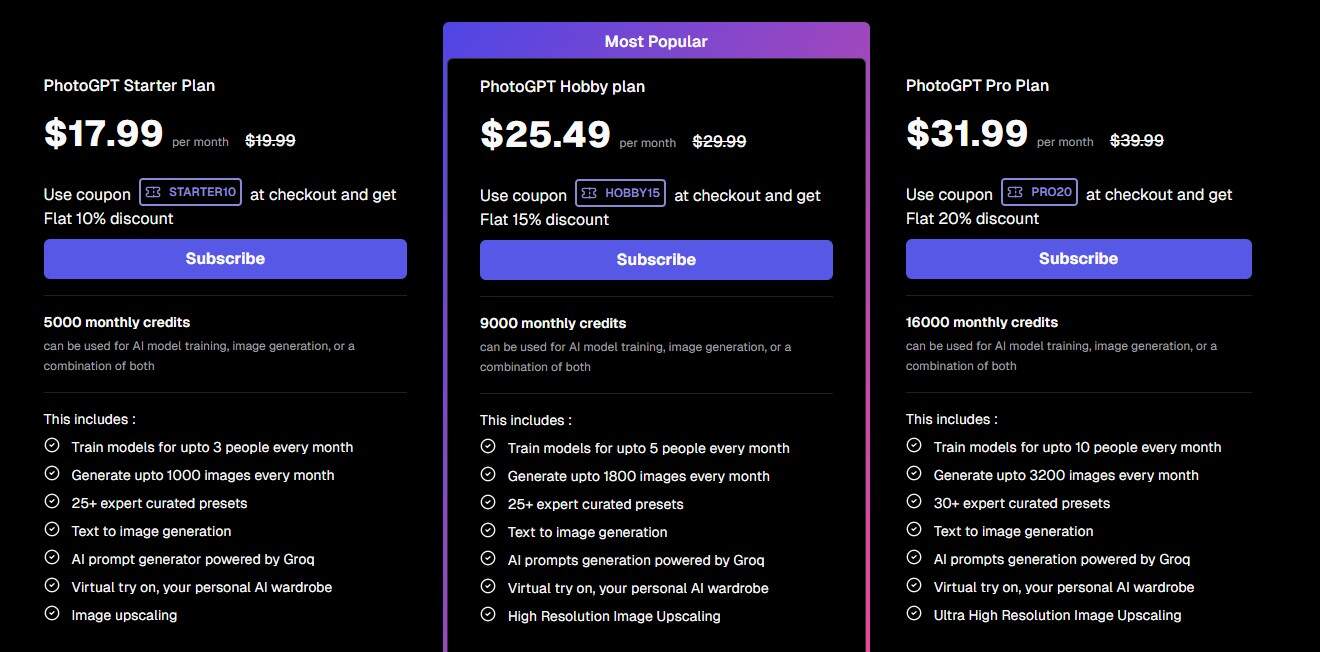This screenshot has width=1320, height=652.
Task: Click the $25.49 Hobby plan price
Action: click(x=546, y=134)
